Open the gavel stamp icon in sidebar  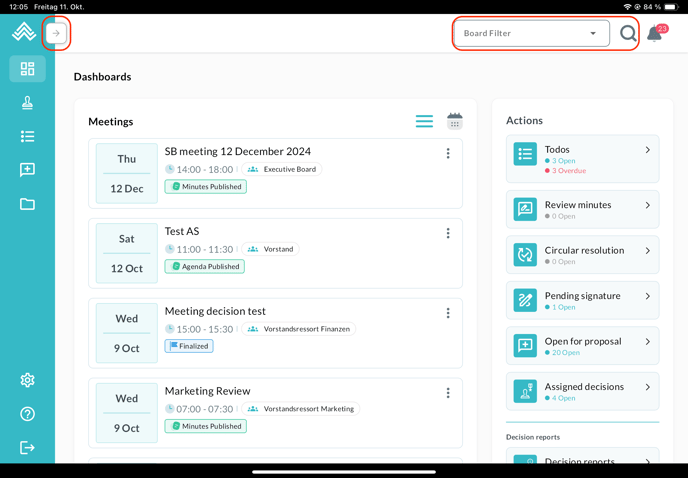point(27,103)
